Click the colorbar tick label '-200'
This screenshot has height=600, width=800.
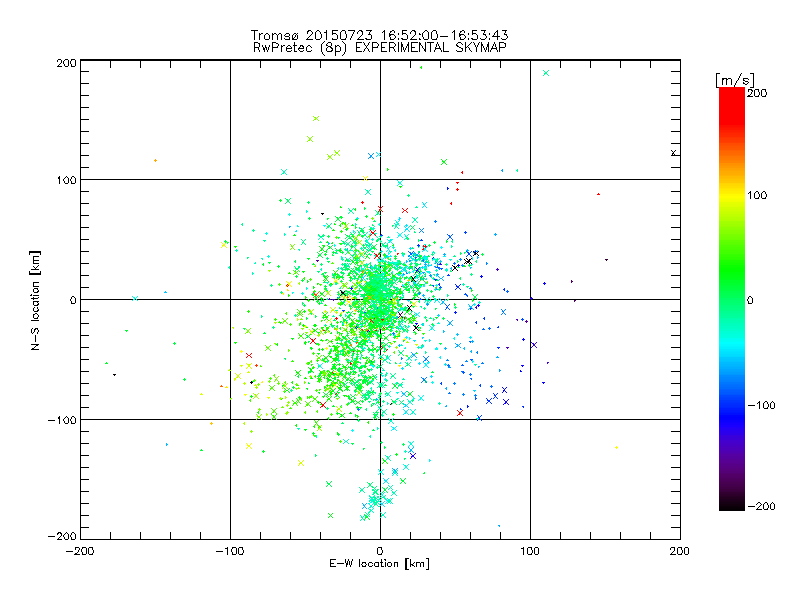(761, 507)
